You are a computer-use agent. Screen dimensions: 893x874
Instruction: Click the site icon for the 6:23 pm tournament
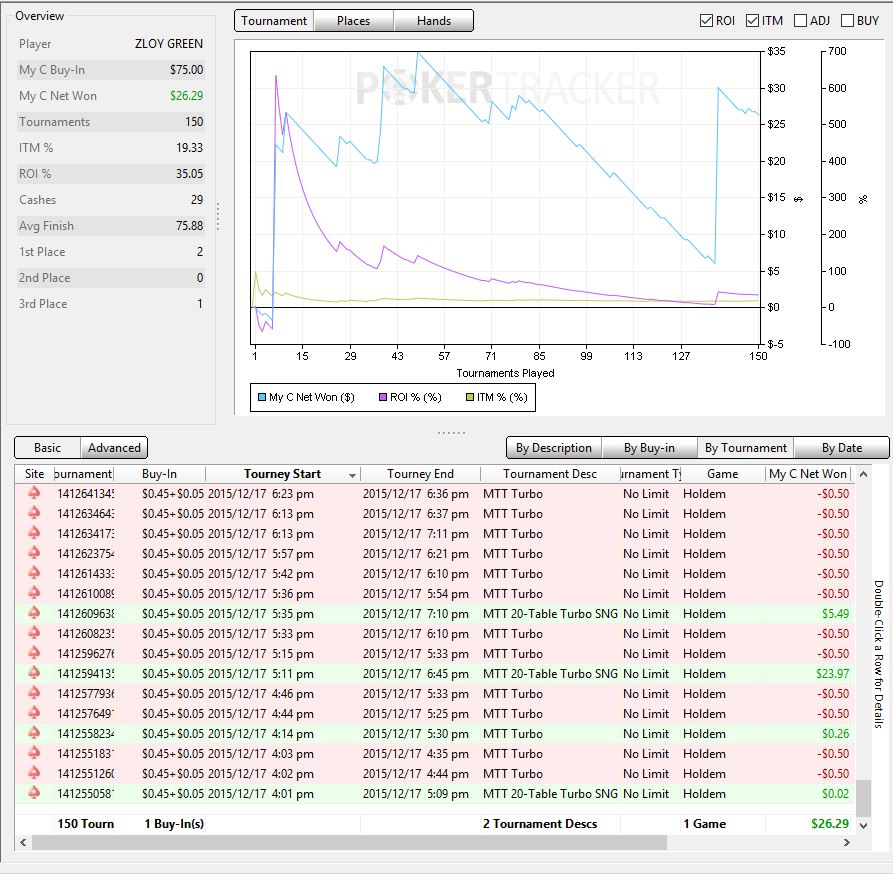tap(34, 494)
